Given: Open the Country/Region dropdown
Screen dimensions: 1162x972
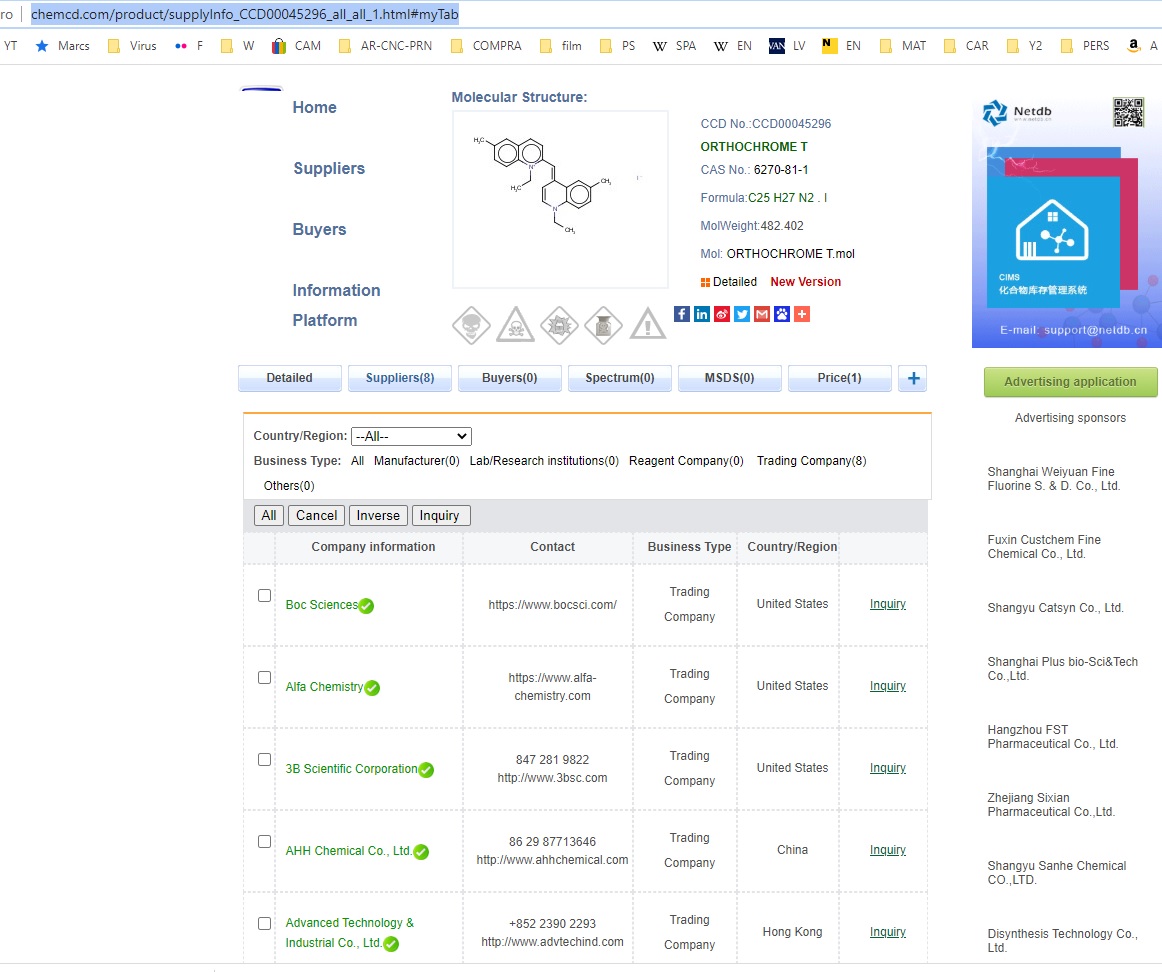Looking at the screenshot, I should point(411,436).
